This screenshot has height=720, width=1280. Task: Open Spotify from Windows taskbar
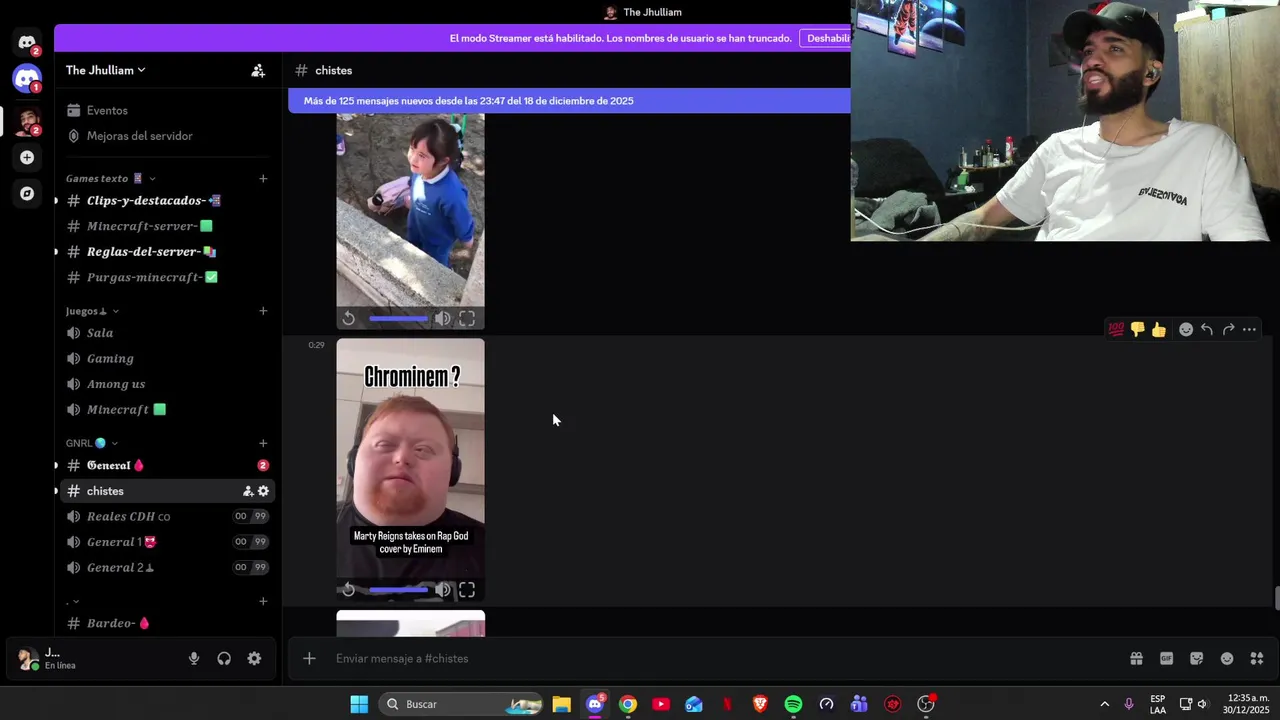click(x=793, y=704)
